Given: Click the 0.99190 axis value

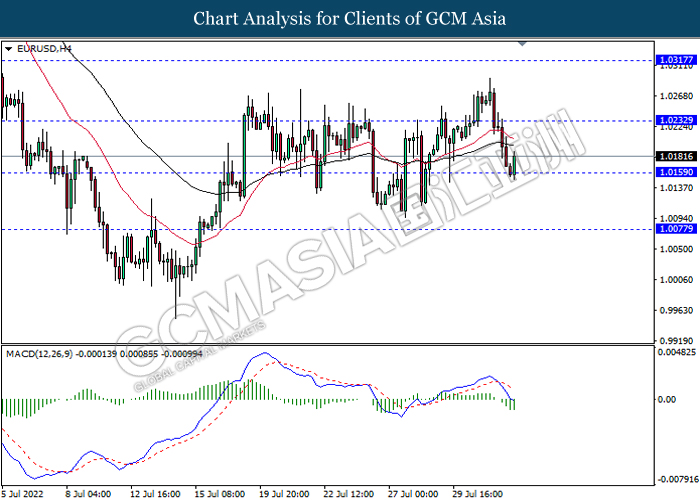Looking at the screenshot, I should (x=676, y=341).
